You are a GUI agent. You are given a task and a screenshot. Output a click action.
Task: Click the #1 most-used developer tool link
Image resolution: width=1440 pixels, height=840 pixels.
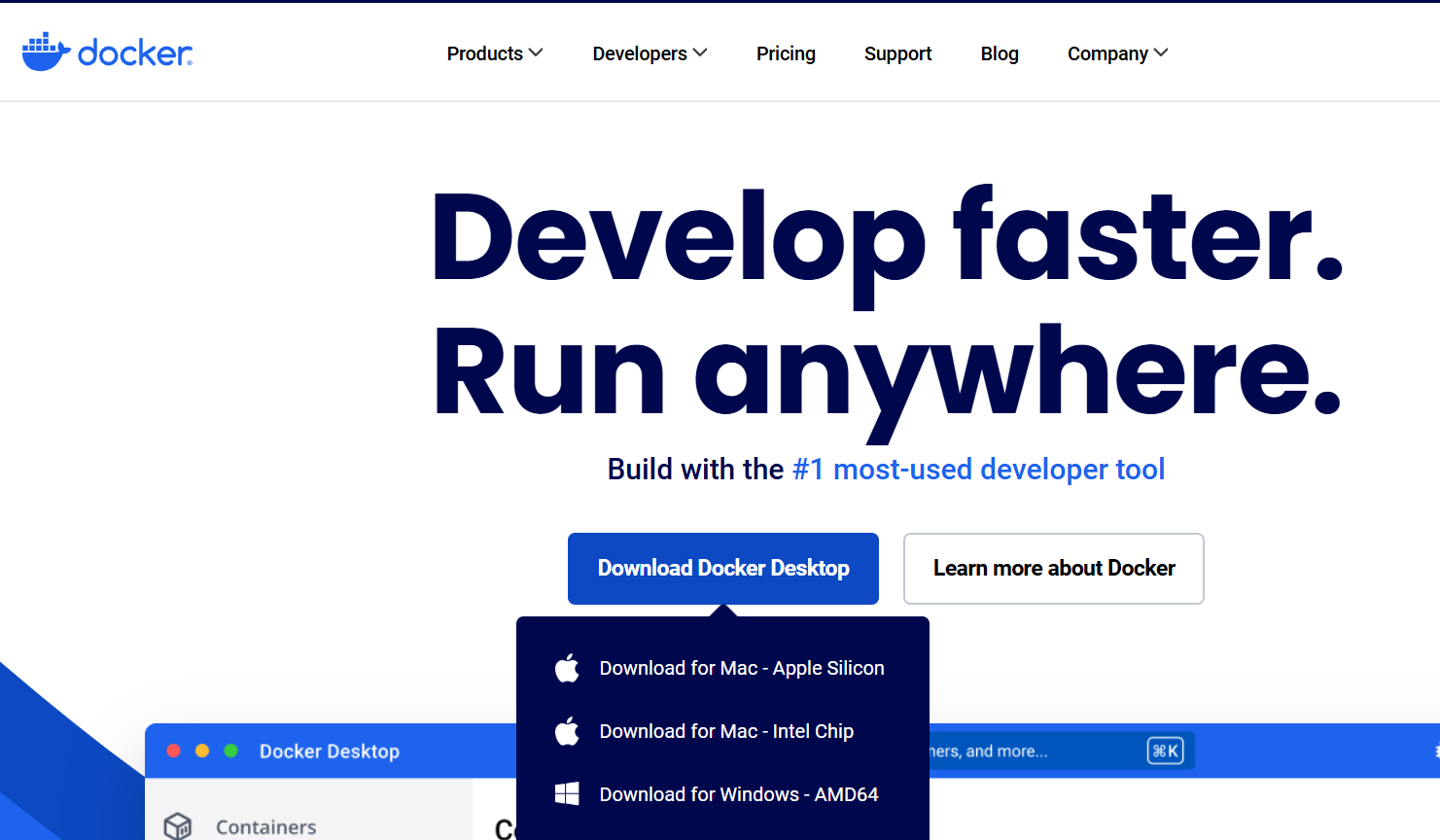tap(978, 470)
